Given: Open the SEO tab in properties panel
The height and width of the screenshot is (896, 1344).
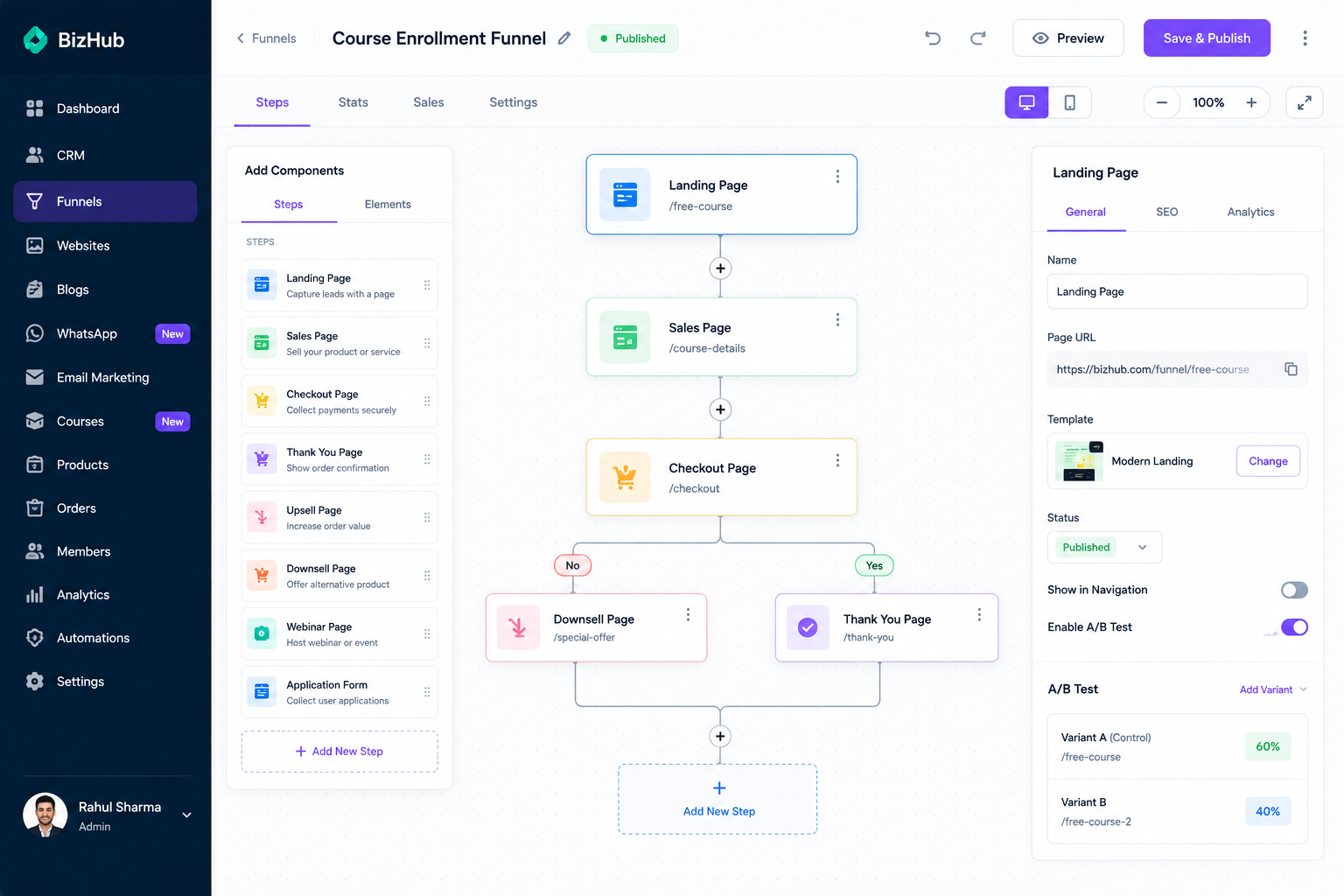Looking at the screenshot, I should tap(1166, 212).
